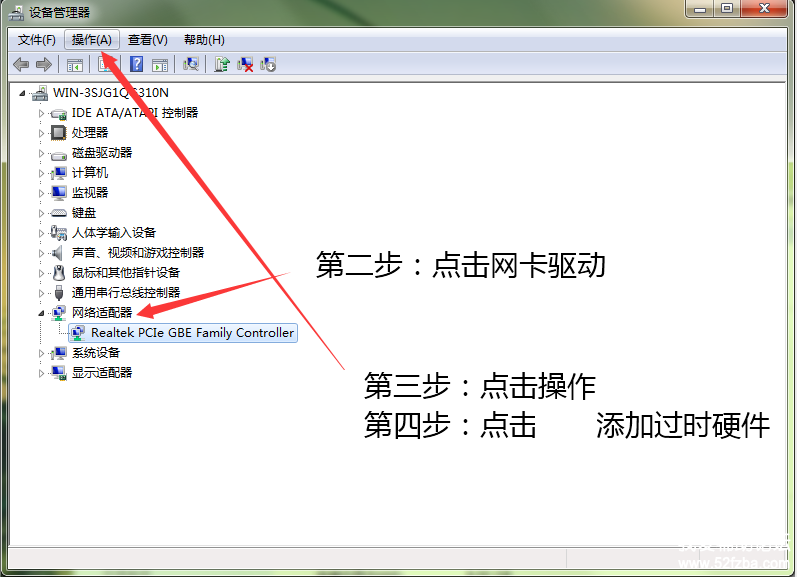Click the uninstall device red X icon
The height and width of the screenshot is (577, 797).
click(x=245, y=64)
